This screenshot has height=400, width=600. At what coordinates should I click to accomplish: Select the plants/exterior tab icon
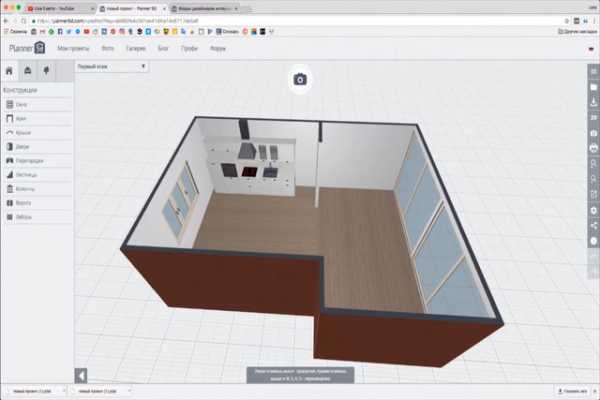coord(46,70)
